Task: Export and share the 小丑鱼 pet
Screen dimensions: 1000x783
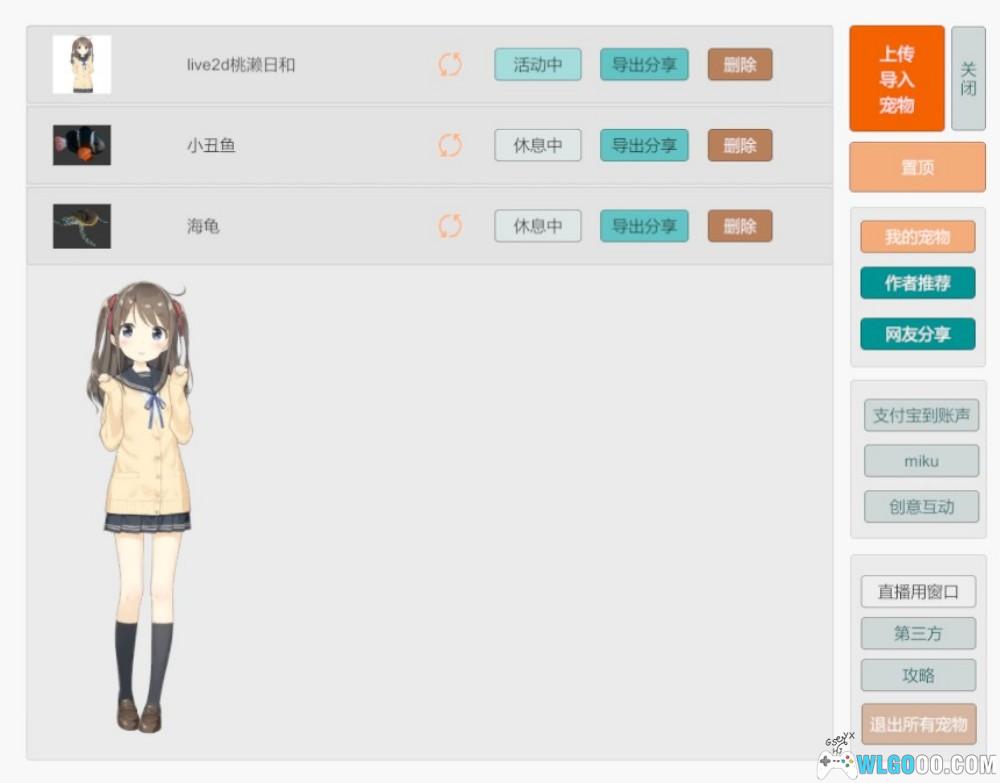Action: [644, 145]
